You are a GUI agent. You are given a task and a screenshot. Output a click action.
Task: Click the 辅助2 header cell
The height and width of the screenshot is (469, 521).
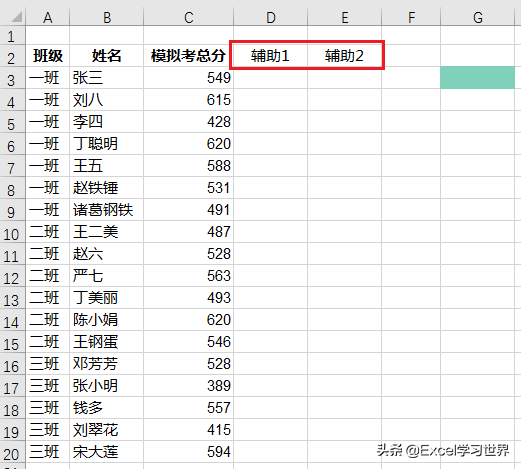click(x=345, y=56)
